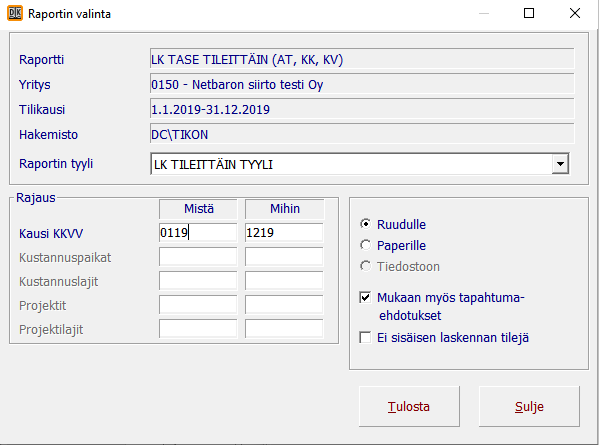Click the Sulje button

(x=529, y=407)
